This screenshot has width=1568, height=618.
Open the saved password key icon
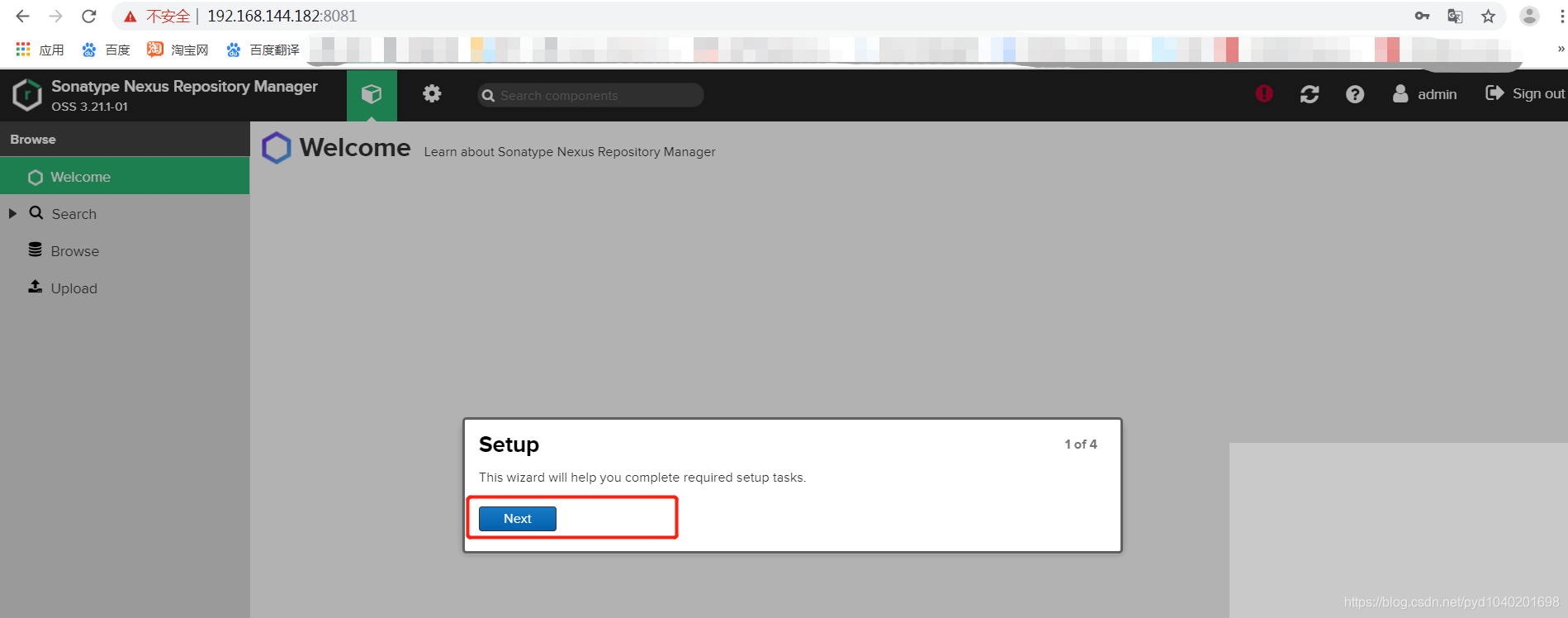pyautogui.click(x=1422, y=16)
